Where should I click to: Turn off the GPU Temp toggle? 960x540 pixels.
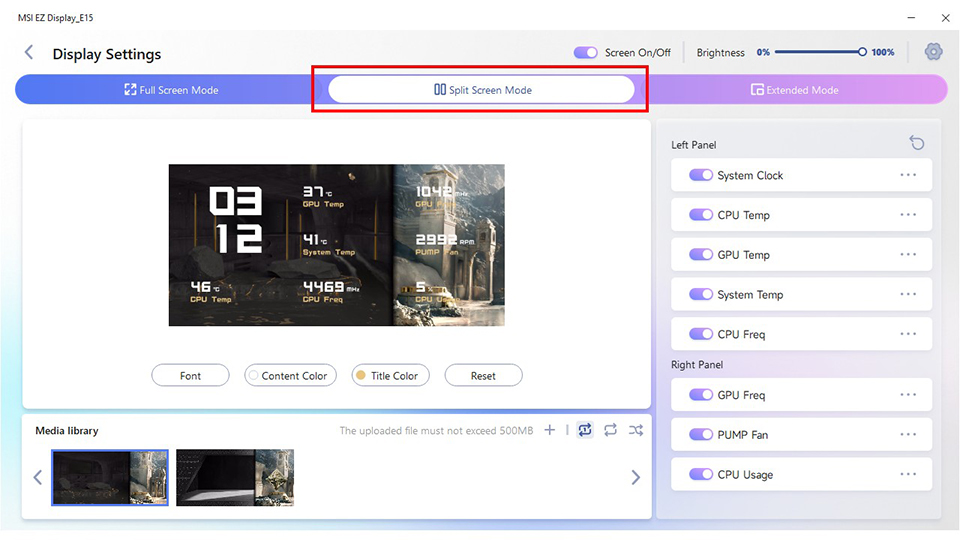click(x=701, y=255)
